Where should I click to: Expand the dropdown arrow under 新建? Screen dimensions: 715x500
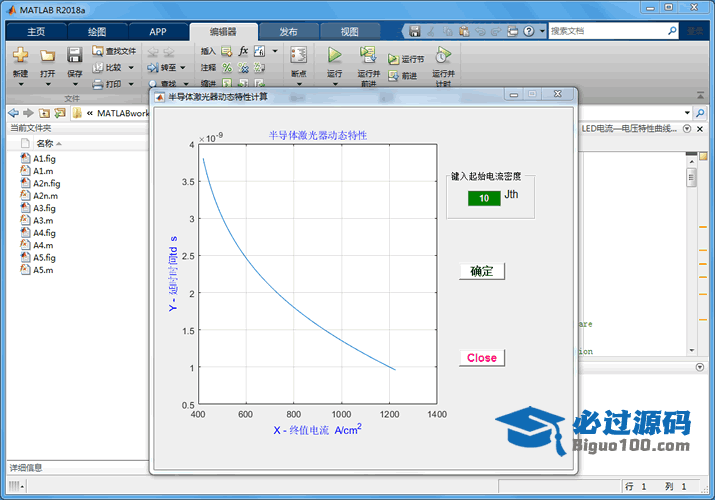21,84
